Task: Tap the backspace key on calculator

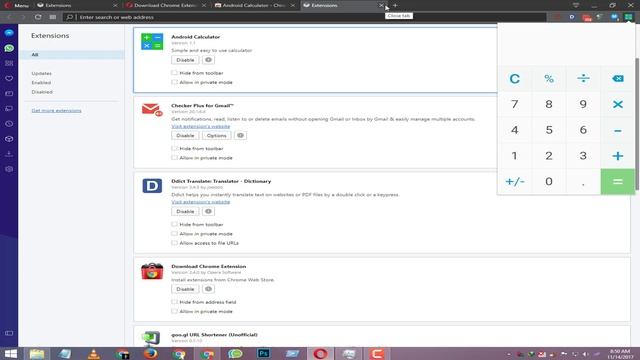Action: [618, 78]
